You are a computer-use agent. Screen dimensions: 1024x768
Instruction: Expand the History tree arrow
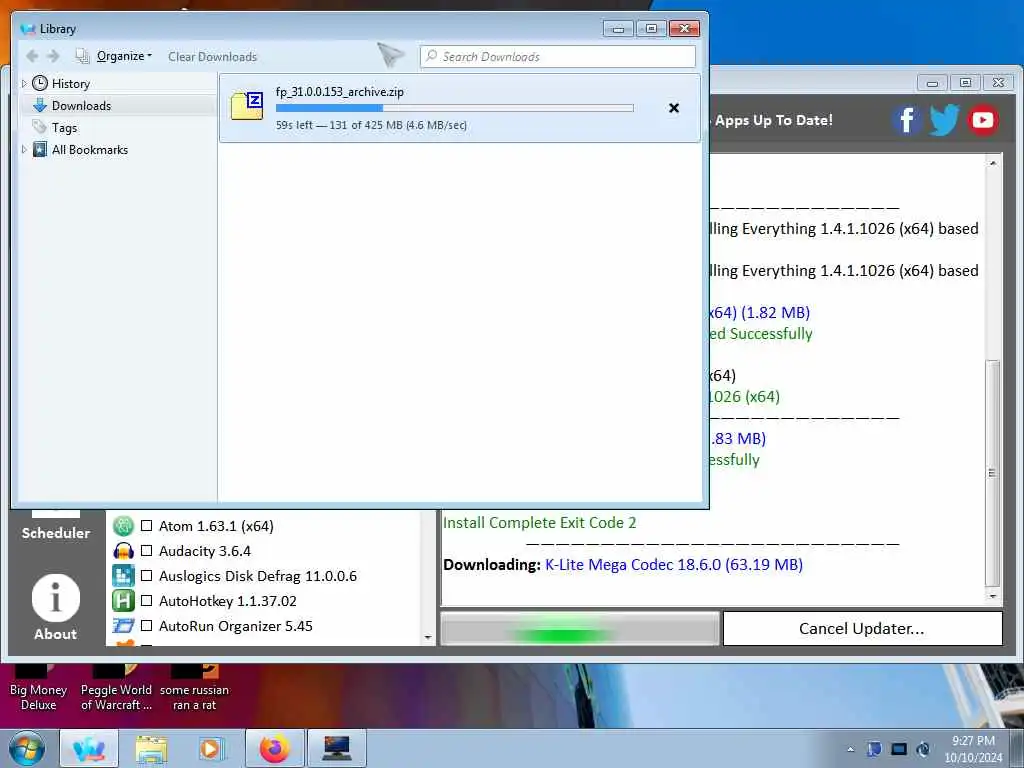coord(24,84)
